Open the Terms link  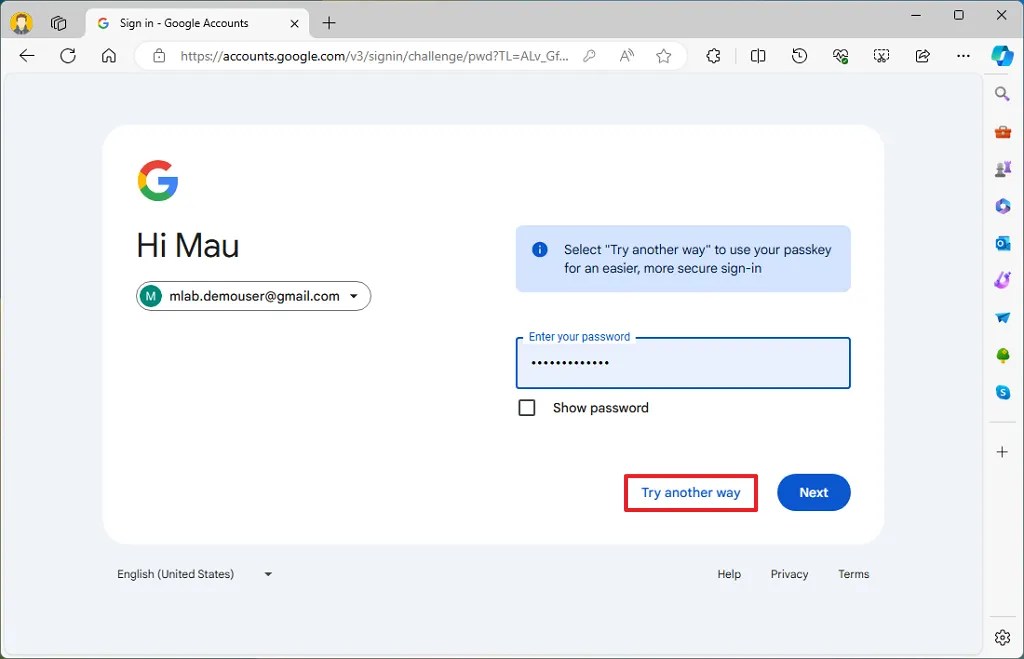(x=854, y=574)
